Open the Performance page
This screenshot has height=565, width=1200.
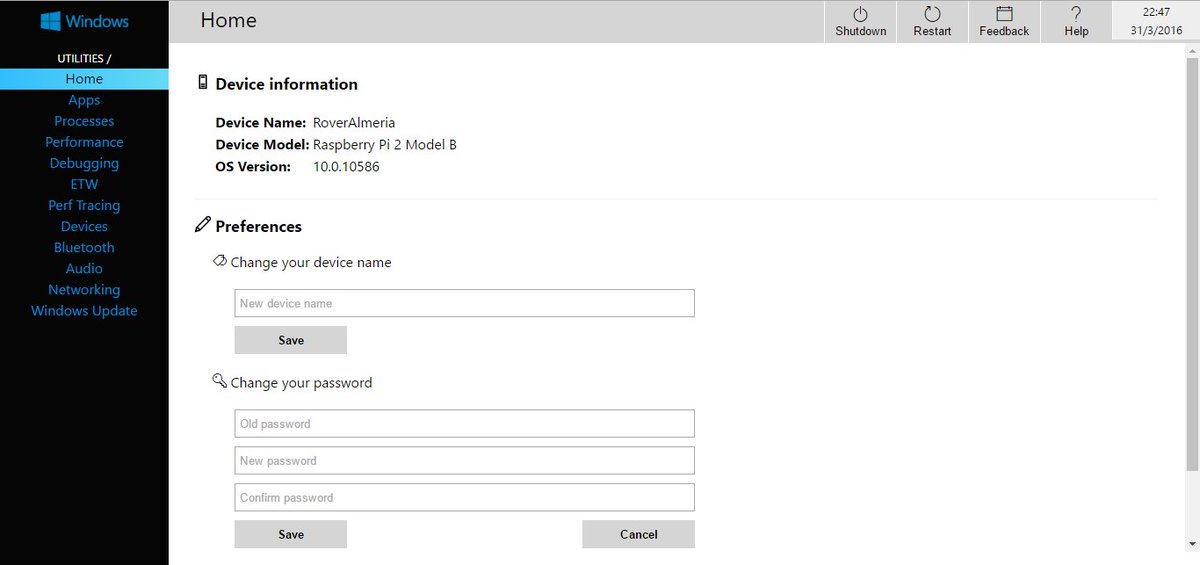pos(84,142)
